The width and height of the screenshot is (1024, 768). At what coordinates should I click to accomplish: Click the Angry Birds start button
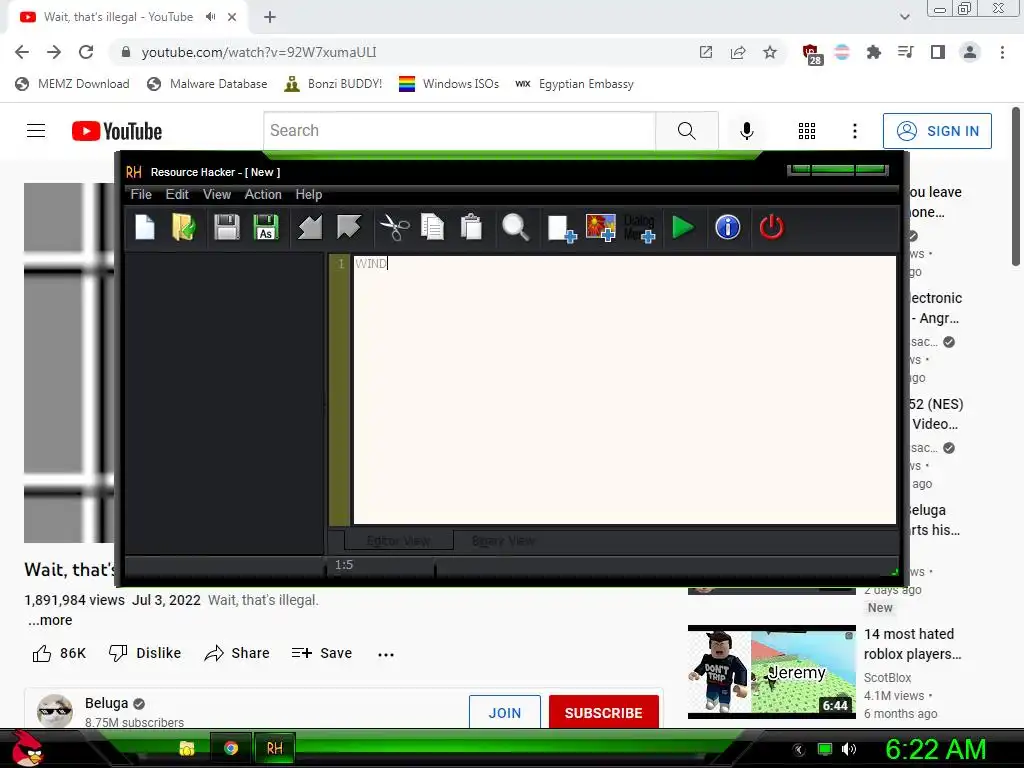point(27,748)
